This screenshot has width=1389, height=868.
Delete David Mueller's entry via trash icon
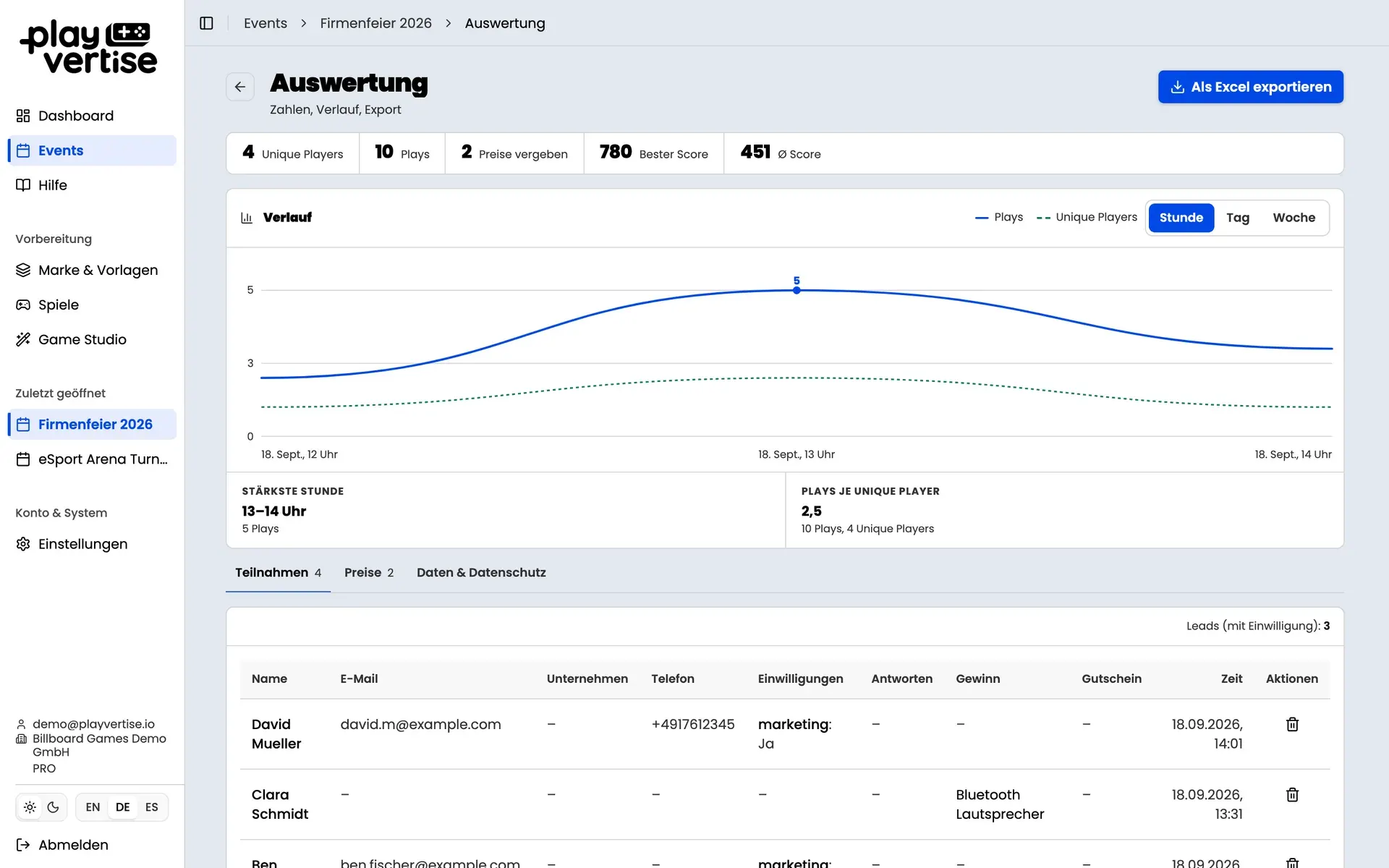(x=1292, y=724)
